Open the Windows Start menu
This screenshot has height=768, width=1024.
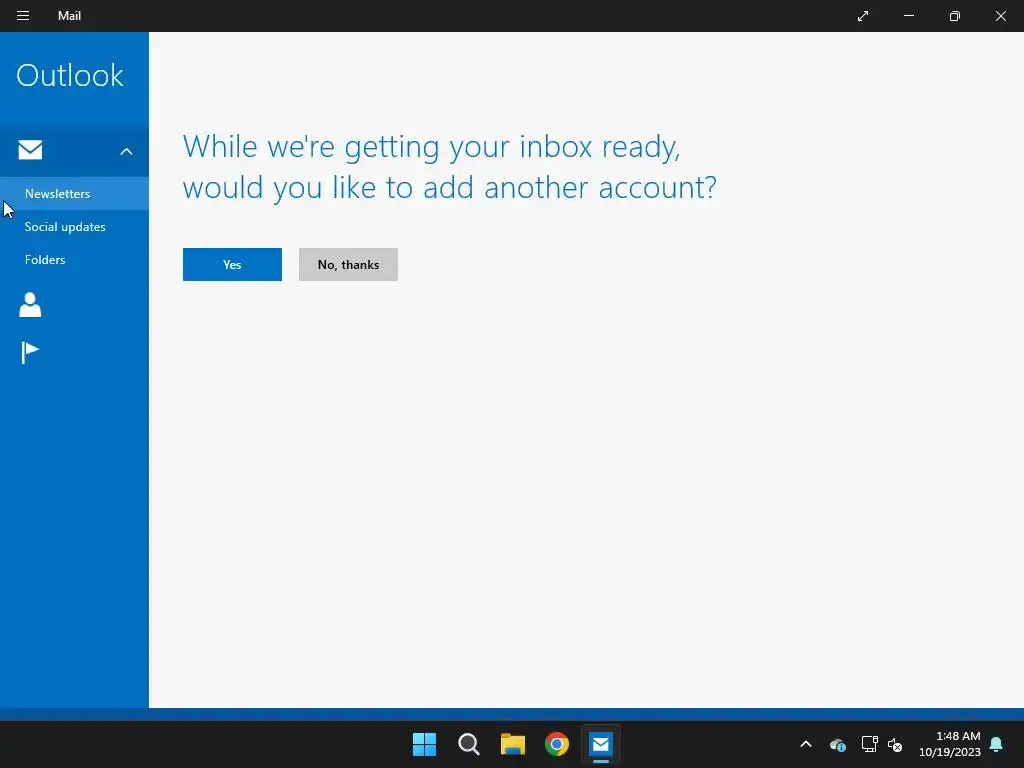[424, 744]
